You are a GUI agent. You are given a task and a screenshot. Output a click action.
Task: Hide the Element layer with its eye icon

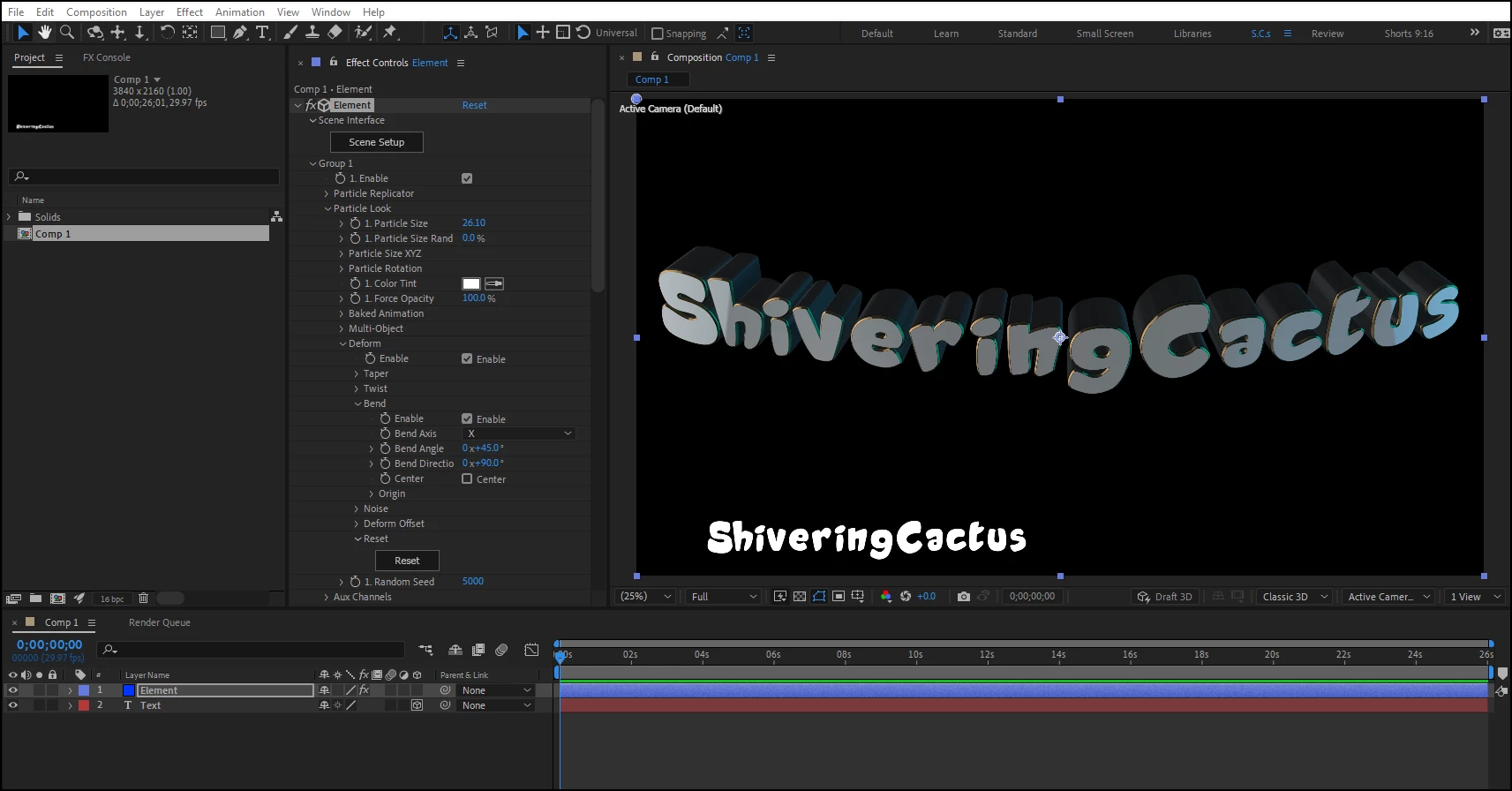pos(12,690)
